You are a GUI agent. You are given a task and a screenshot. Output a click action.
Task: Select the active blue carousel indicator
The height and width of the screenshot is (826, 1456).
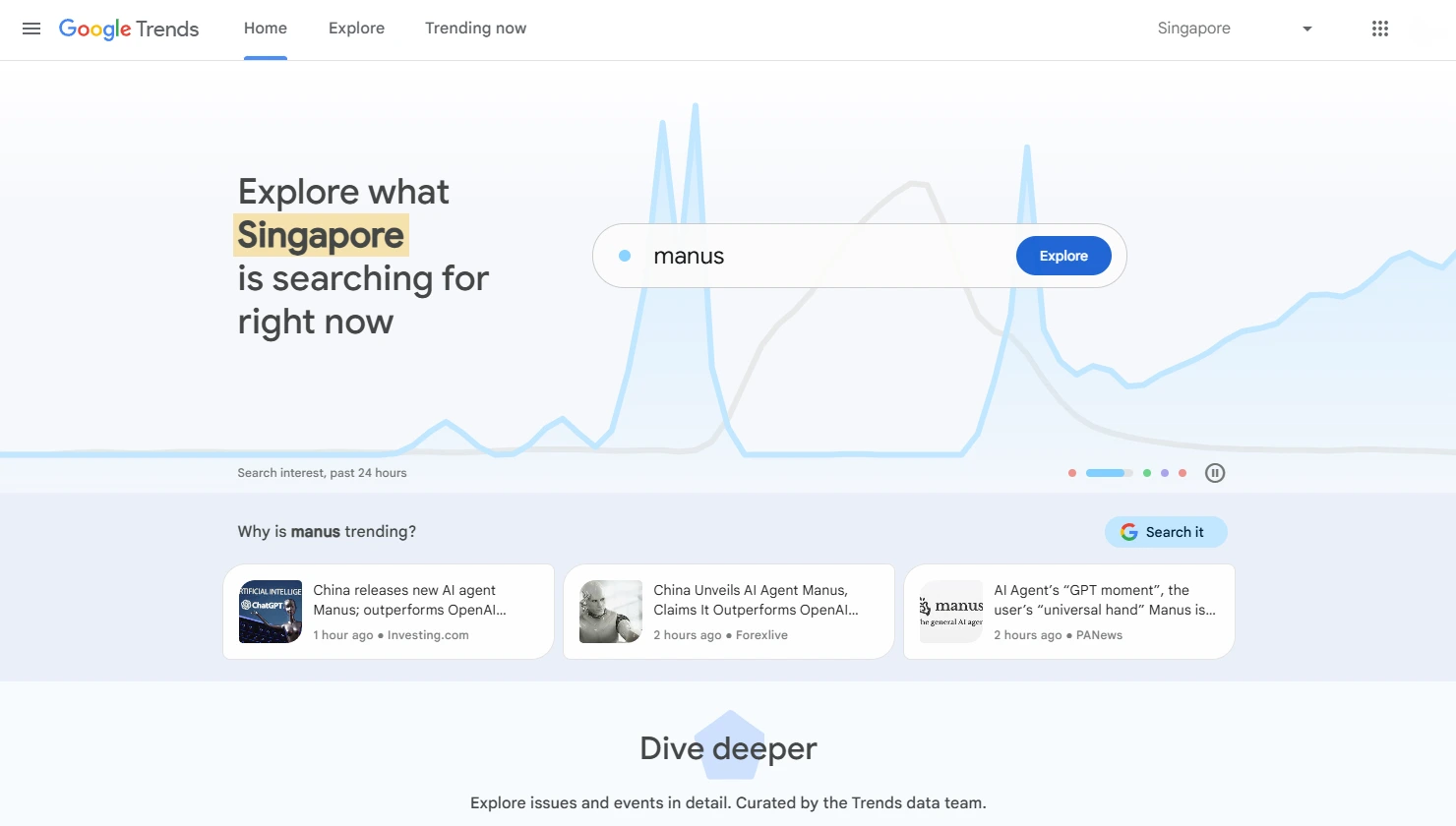tap(1109, 473)
